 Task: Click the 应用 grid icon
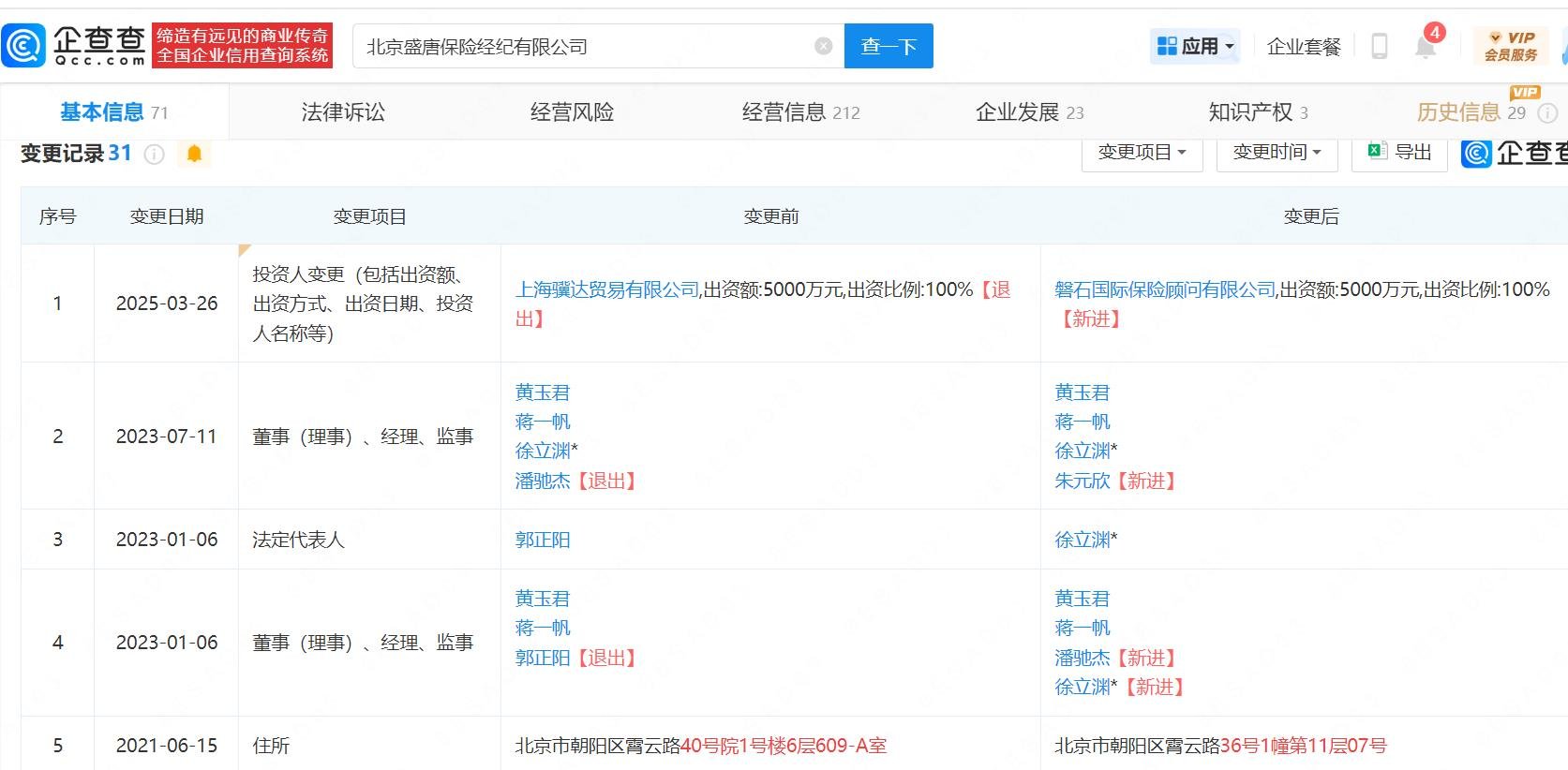click(x=1167, y=46)
